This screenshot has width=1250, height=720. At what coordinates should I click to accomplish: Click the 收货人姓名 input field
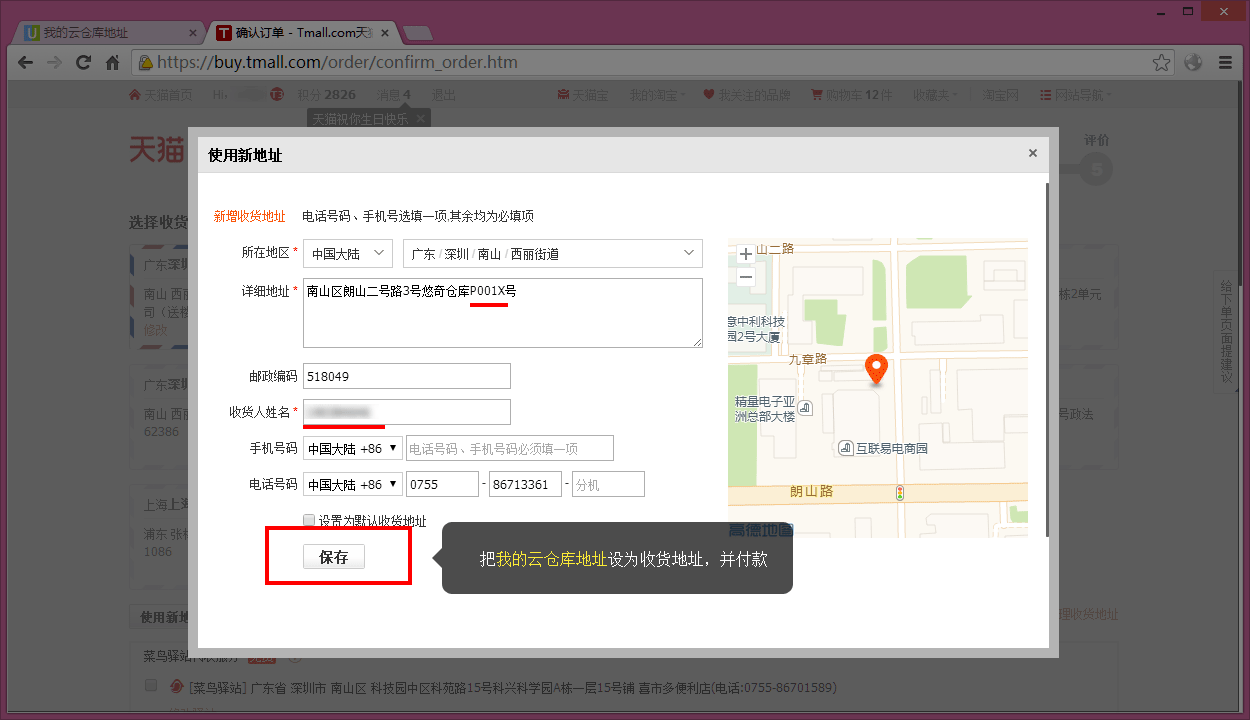407,412
